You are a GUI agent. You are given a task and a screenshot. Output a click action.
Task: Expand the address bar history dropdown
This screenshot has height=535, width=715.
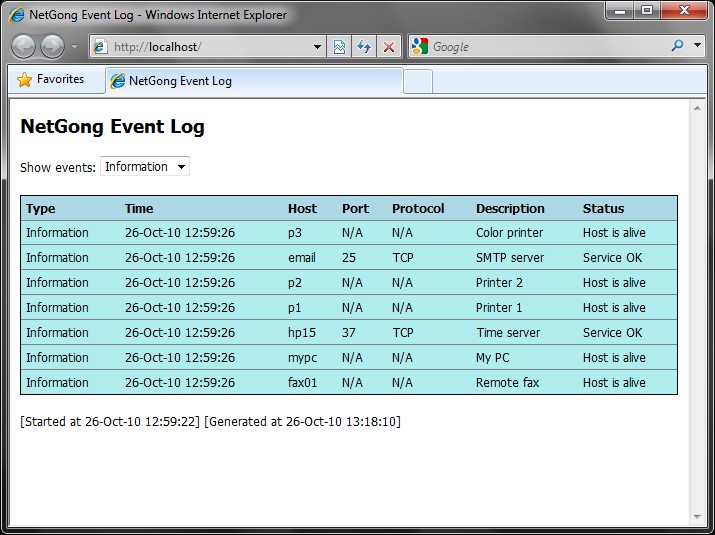318,47
